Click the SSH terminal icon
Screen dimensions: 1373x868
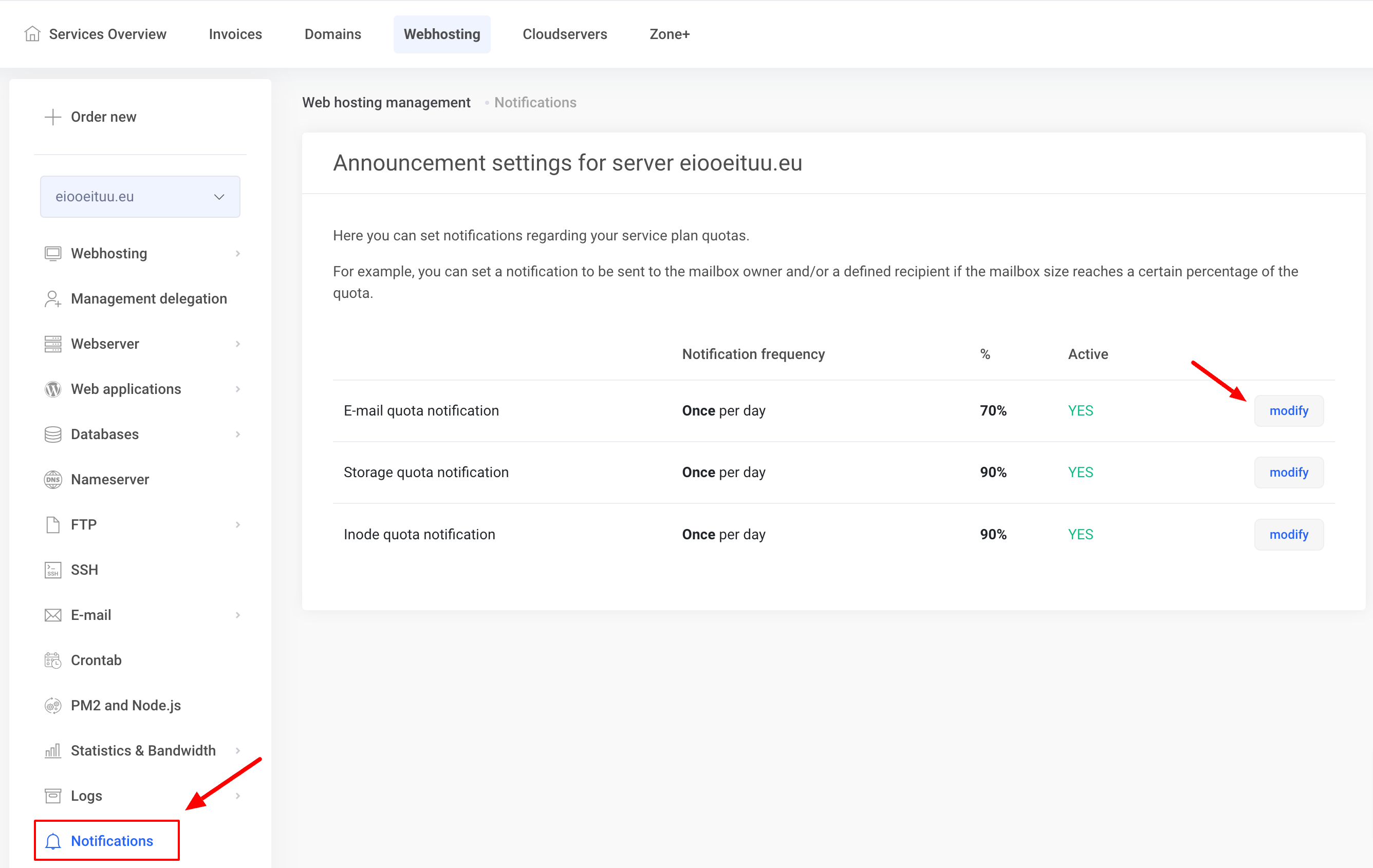pos(52,570)
